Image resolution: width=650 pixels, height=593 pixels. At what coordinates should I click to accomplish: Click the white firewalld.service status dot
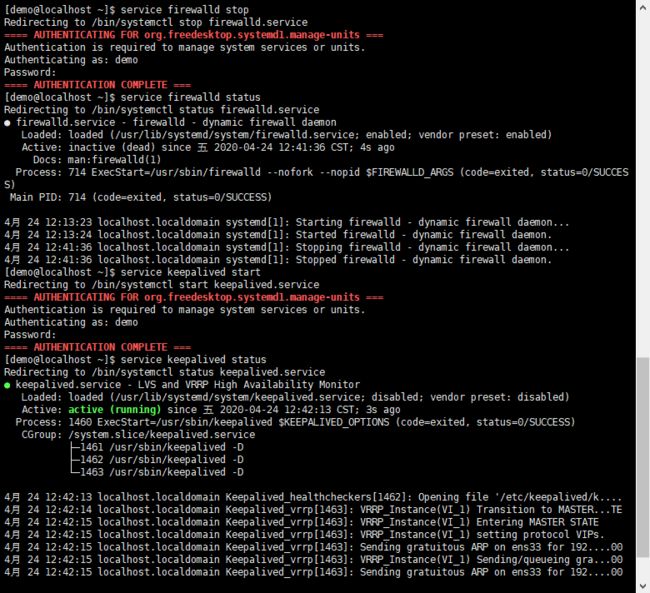click(7, 123)
